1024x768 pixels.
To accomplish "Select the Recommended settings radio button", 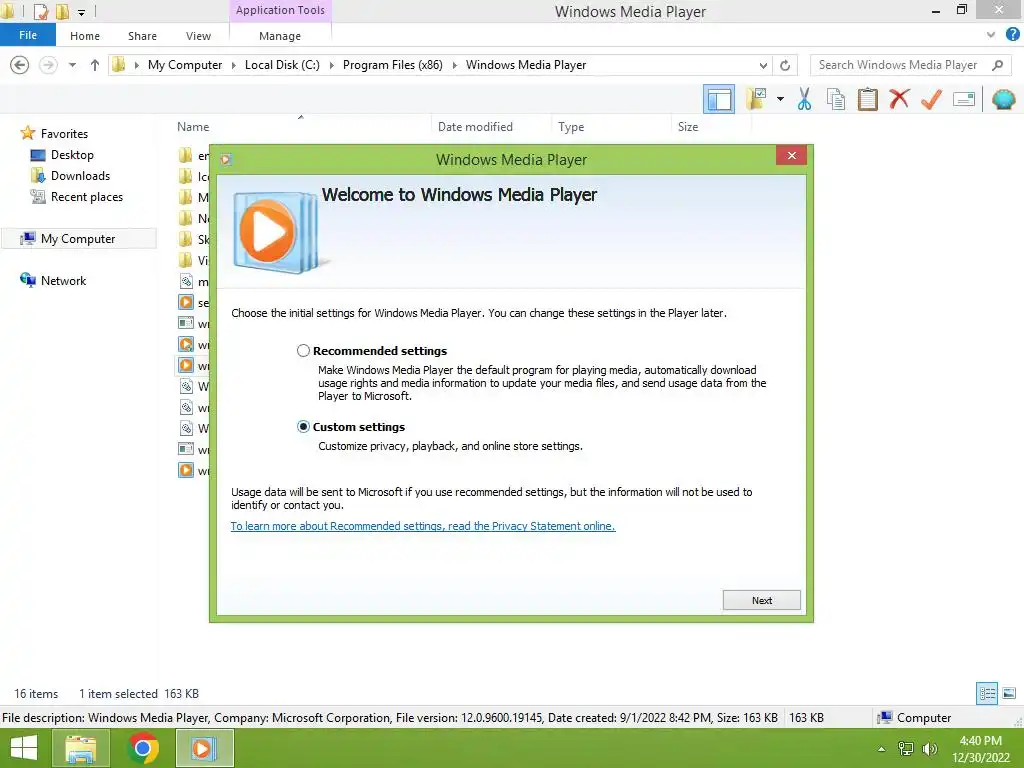I will coord(303,351).
